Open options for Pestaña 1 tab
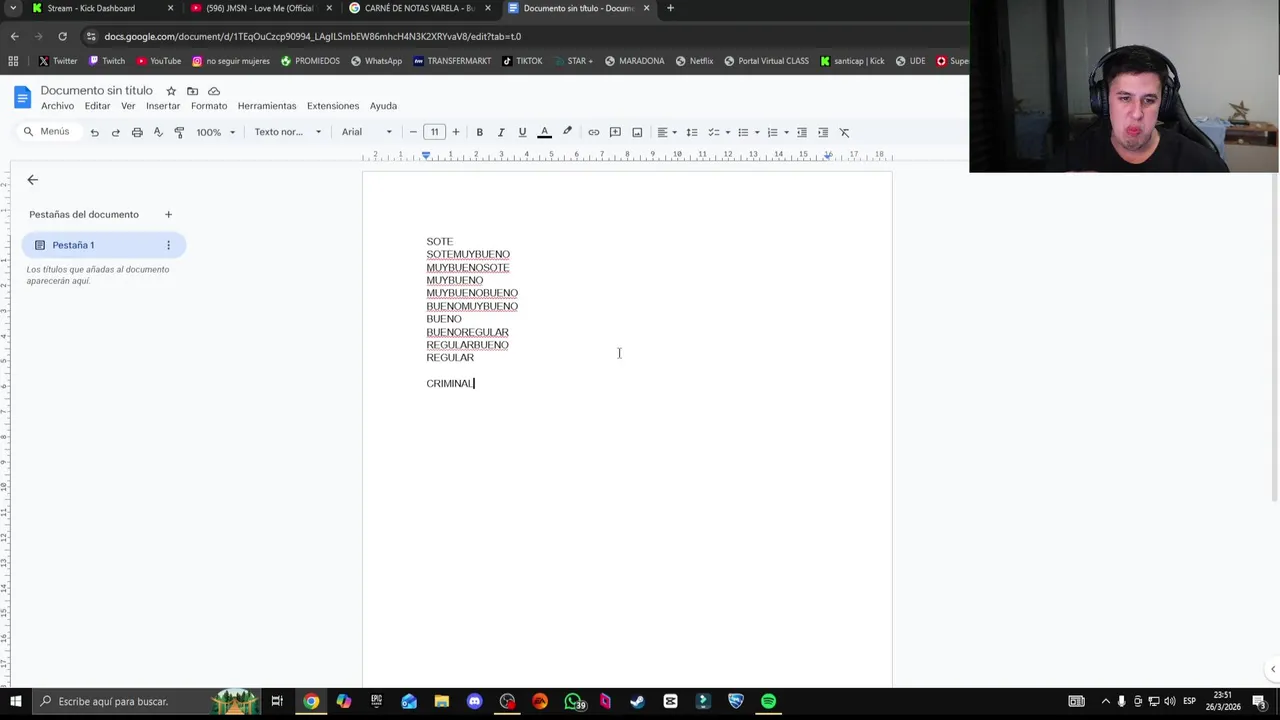 pos(168,245)
